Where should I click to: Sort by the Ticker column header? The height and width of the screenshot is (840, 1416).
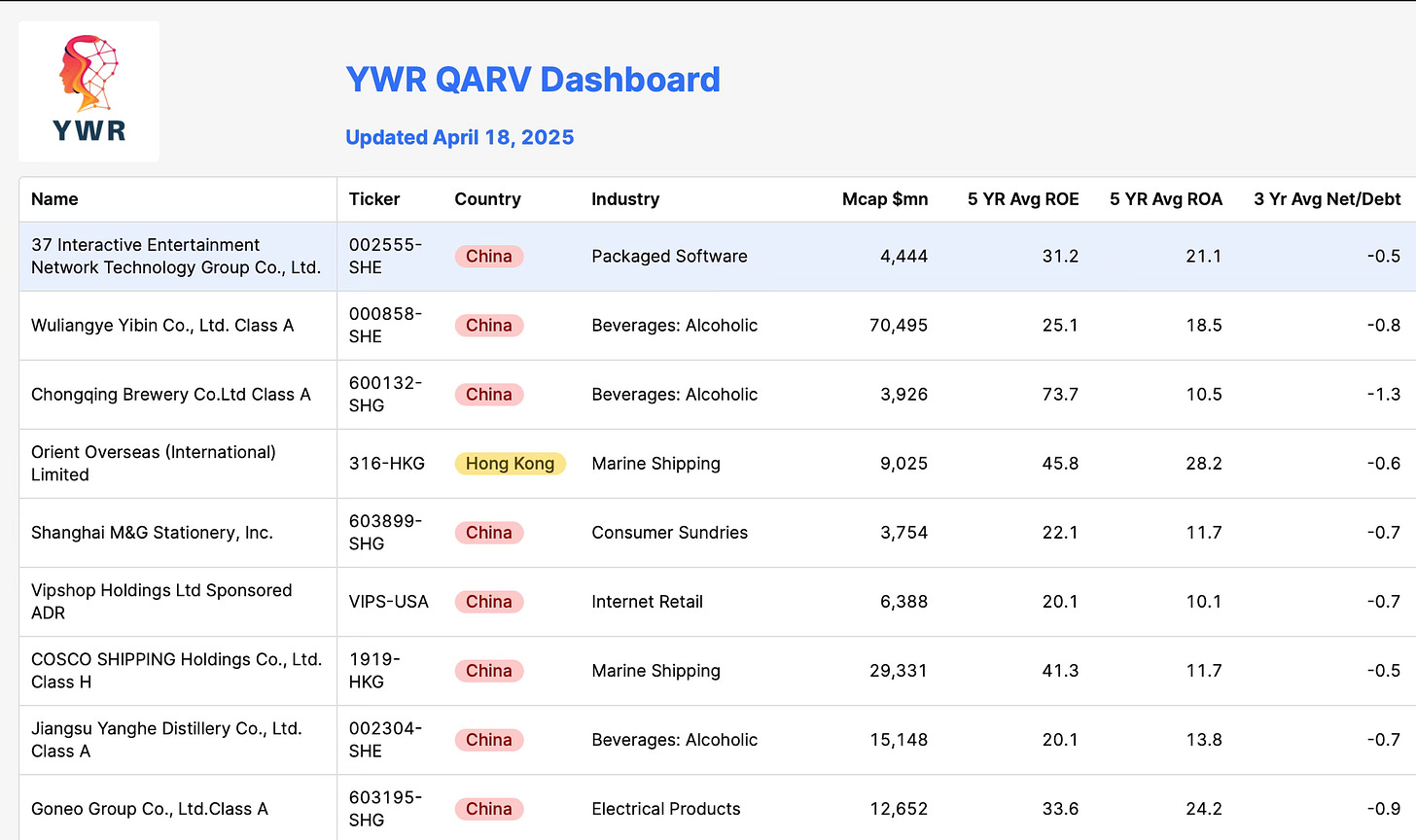point(374,199)
